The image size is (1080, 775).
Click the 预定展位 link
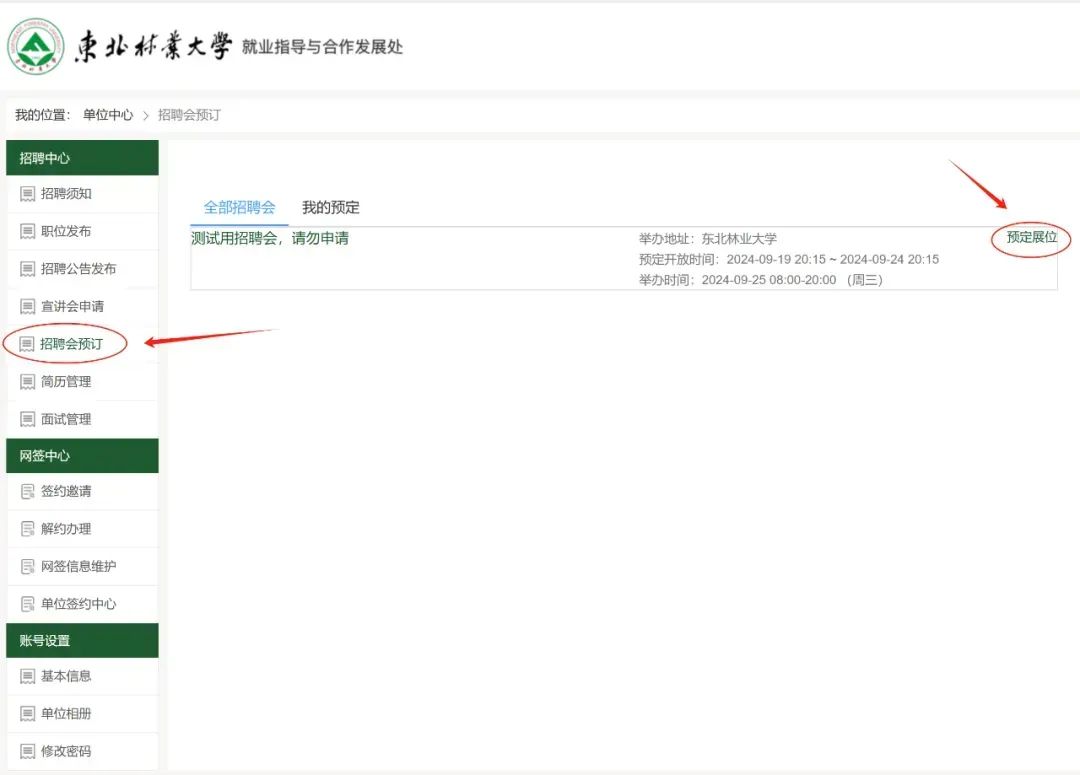(1031, 238)
